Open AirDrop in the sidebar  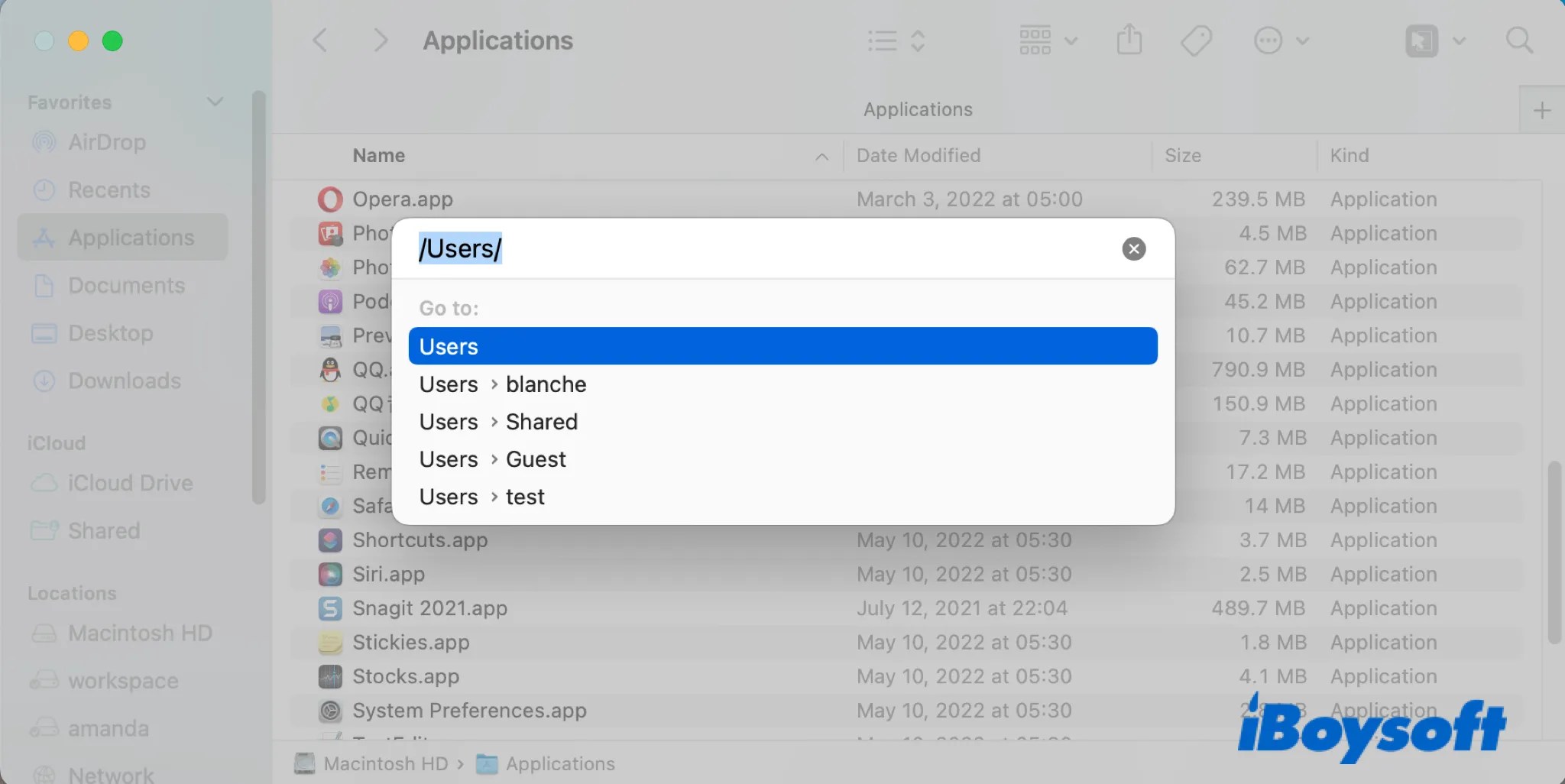pos(122,142)
